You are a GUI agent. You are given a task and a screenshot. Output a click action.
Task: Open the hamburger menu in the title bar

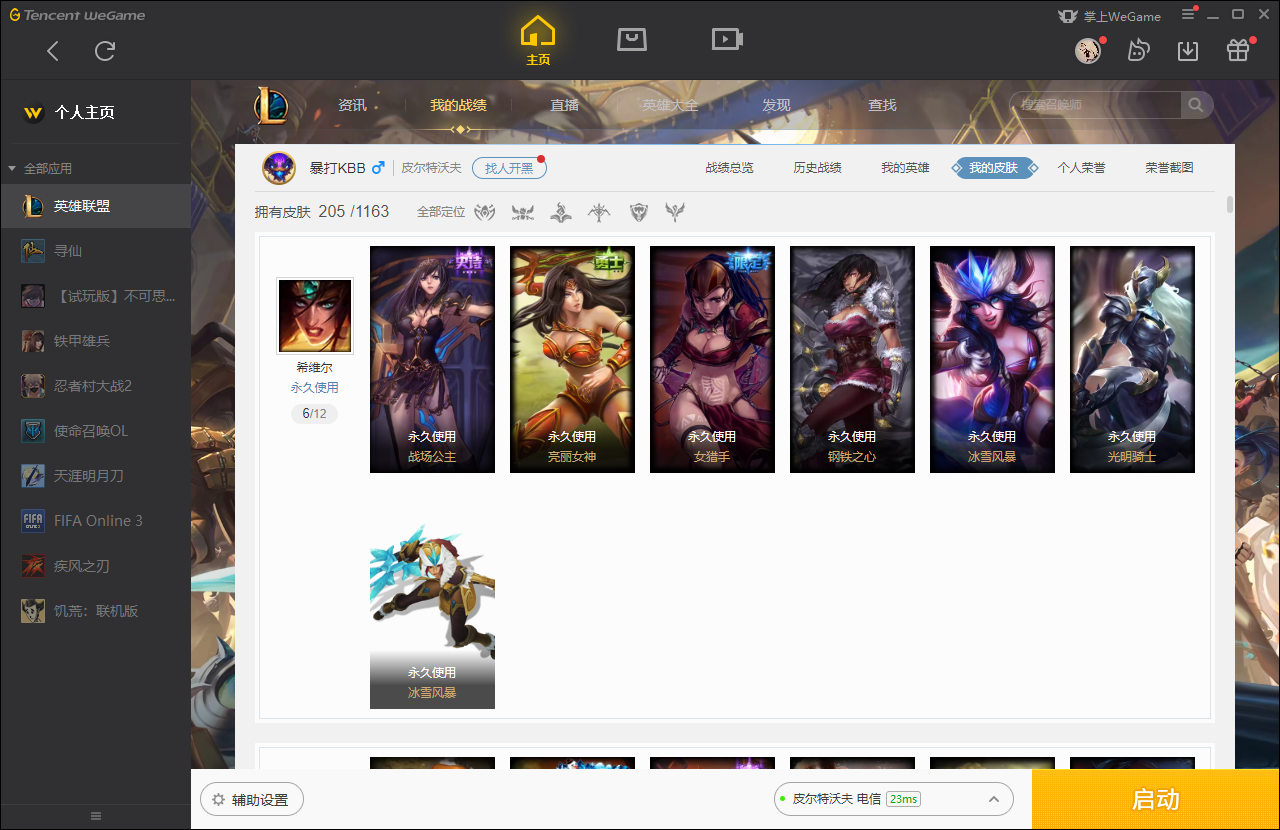coord(1188,14)
